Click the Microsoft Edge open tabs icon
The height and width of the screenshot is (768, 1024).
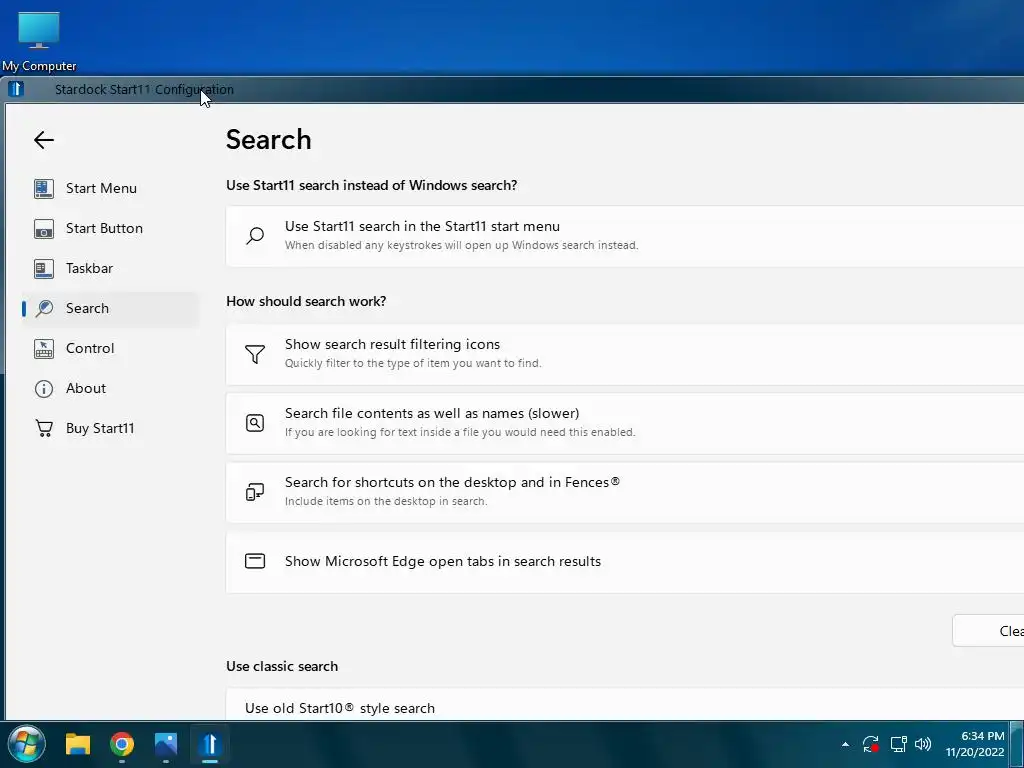coord(255,561)
